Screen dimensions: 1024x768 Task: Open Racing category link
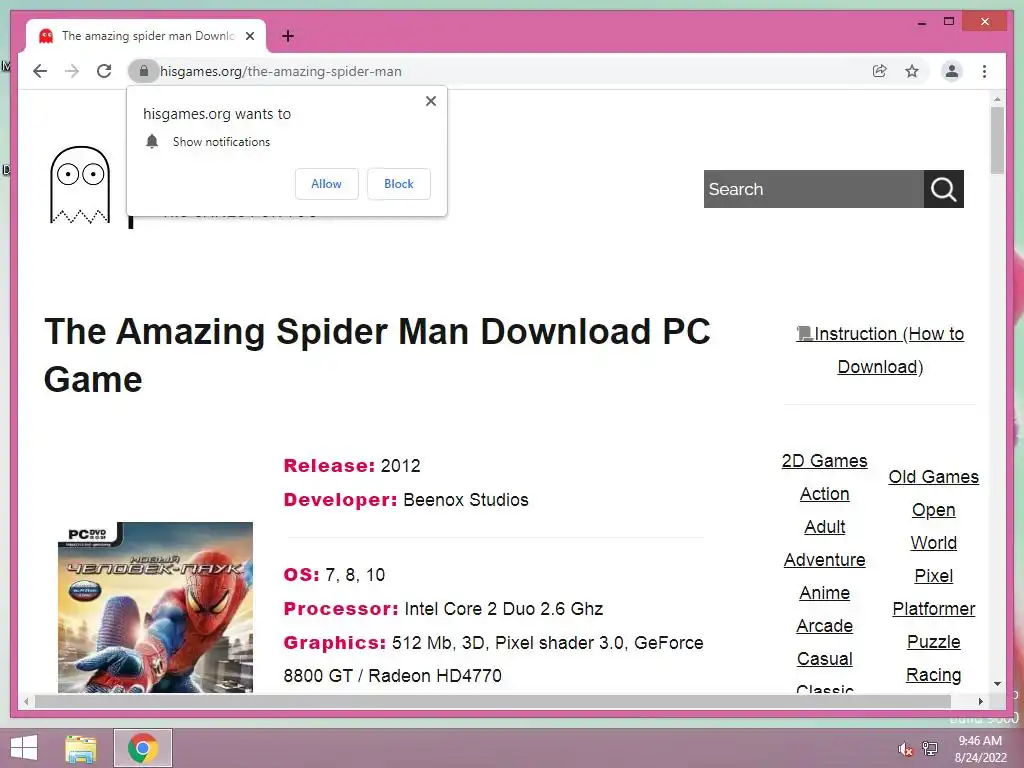coord(933,675)
